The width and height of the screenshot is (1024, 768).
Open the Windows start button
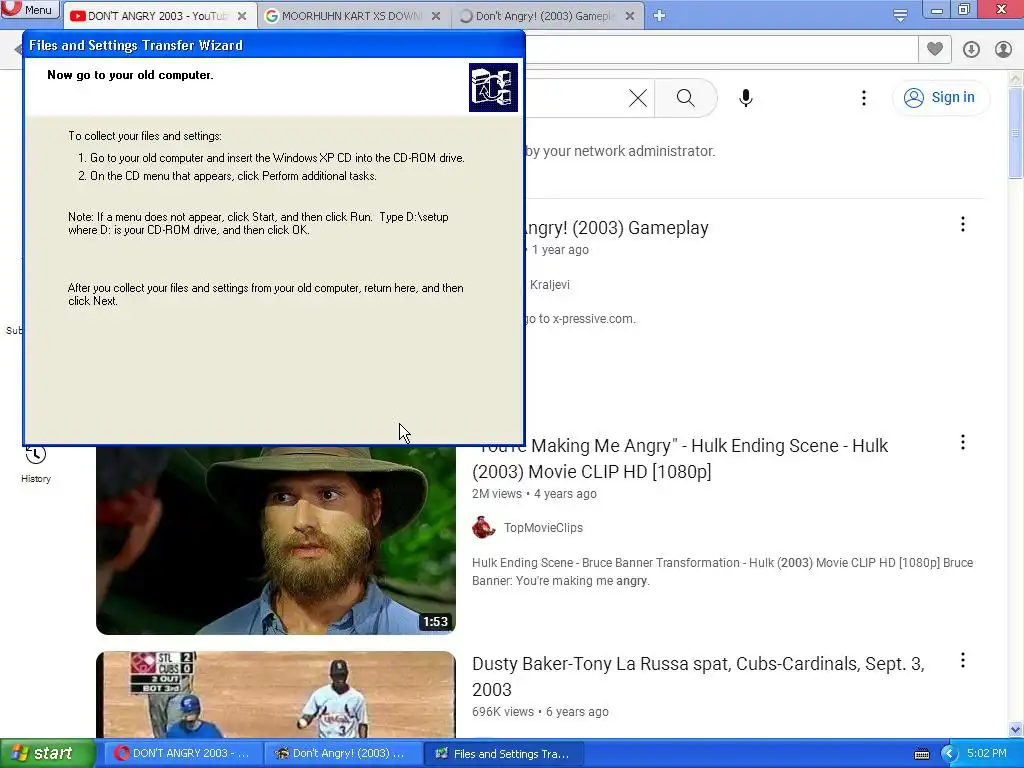coord(47,753)
